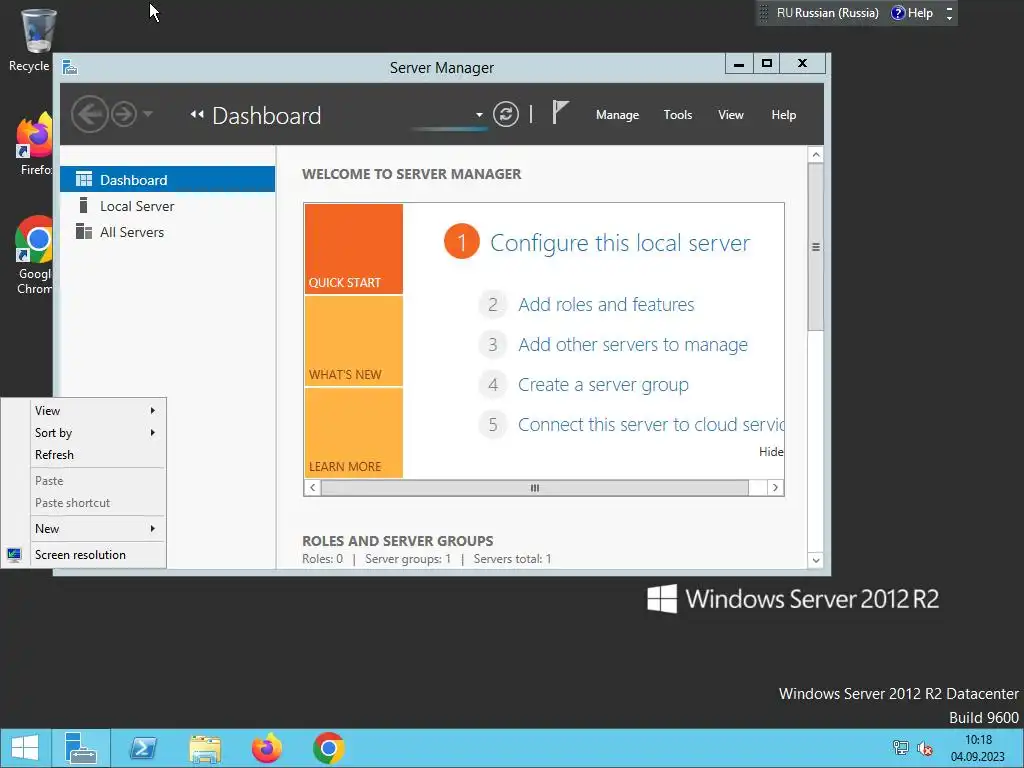
Task: Click Configure this local server link
Action: coord(620,243)
